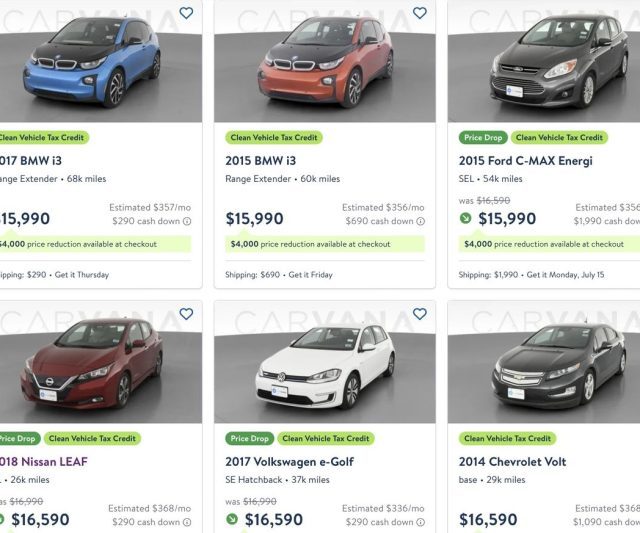
Task: Favorite the blue 2017 BMW i3
Action: click(x=186, y=13)
